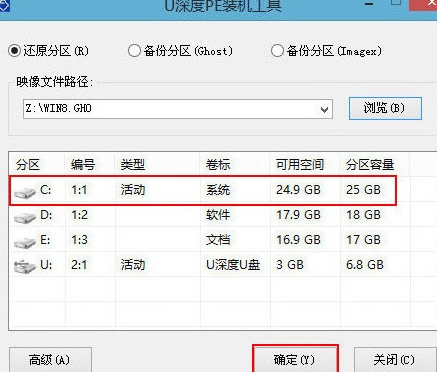Click the app icon in the title bar
The width and height of the screenshot is (437, 372).
pyautogui.click(x=4, y=7)
